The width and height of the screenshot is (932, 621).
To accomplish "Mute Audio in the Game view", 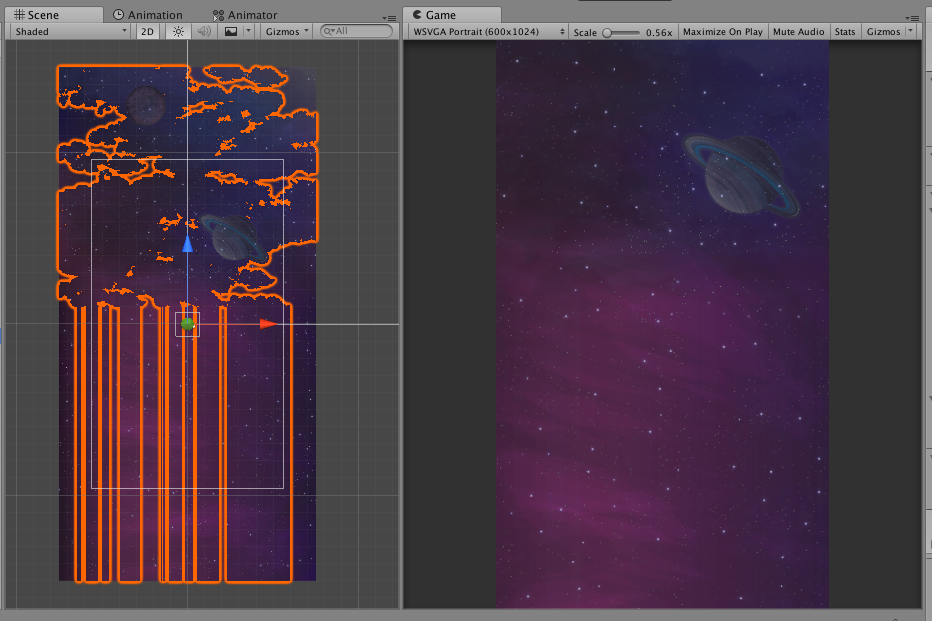I will (x=798, y=31).
